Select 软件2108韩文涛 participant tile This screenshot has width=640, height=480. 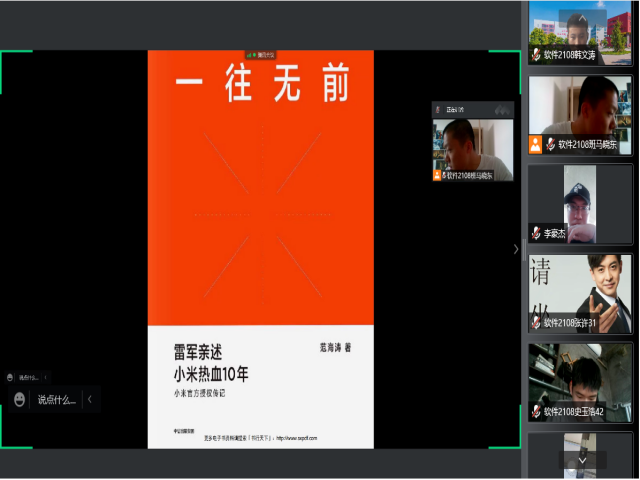coord(580,33)
